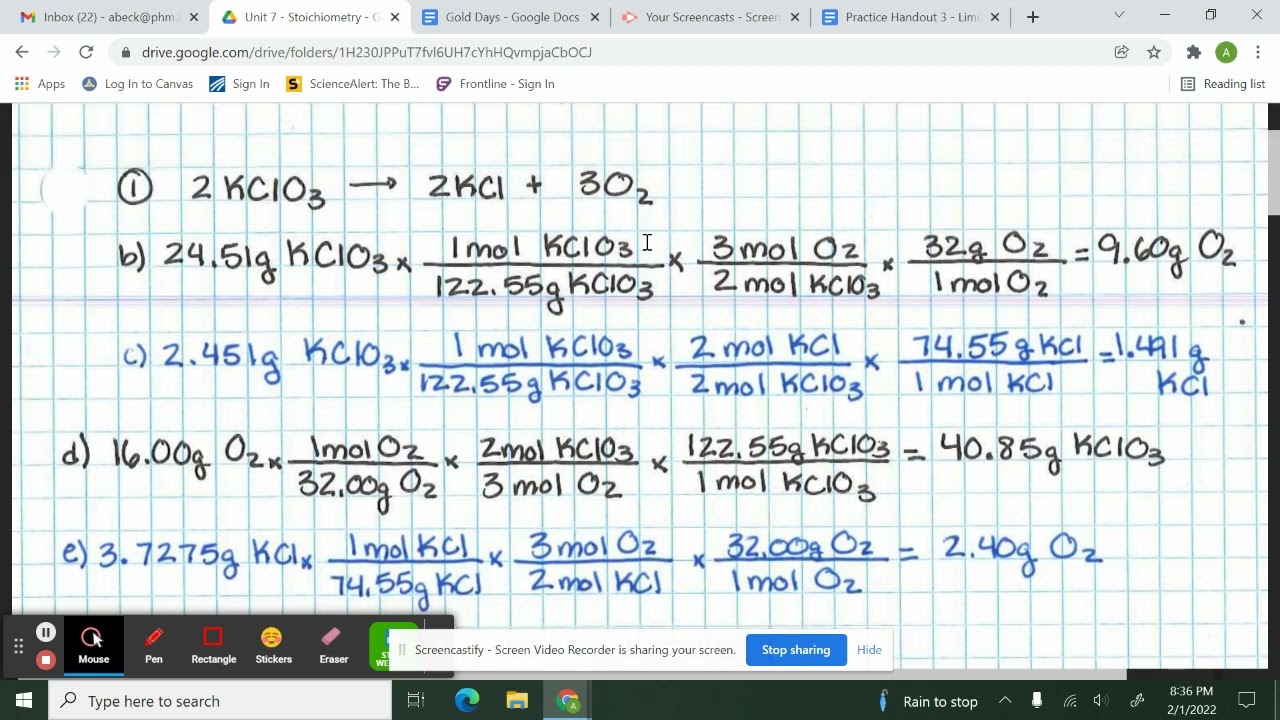The image size is (1280, 720).
Task: Open Windows Task View
Action: point(416,701)
